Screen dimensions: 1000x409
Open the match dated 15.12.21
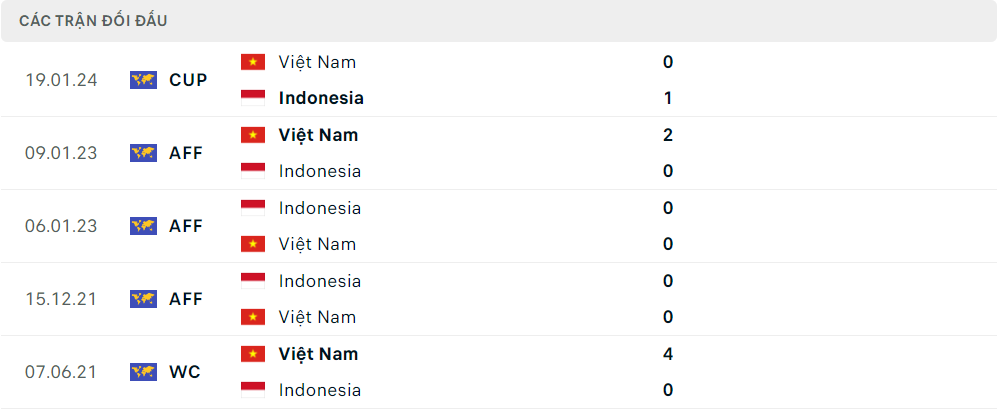click(499, 299)
